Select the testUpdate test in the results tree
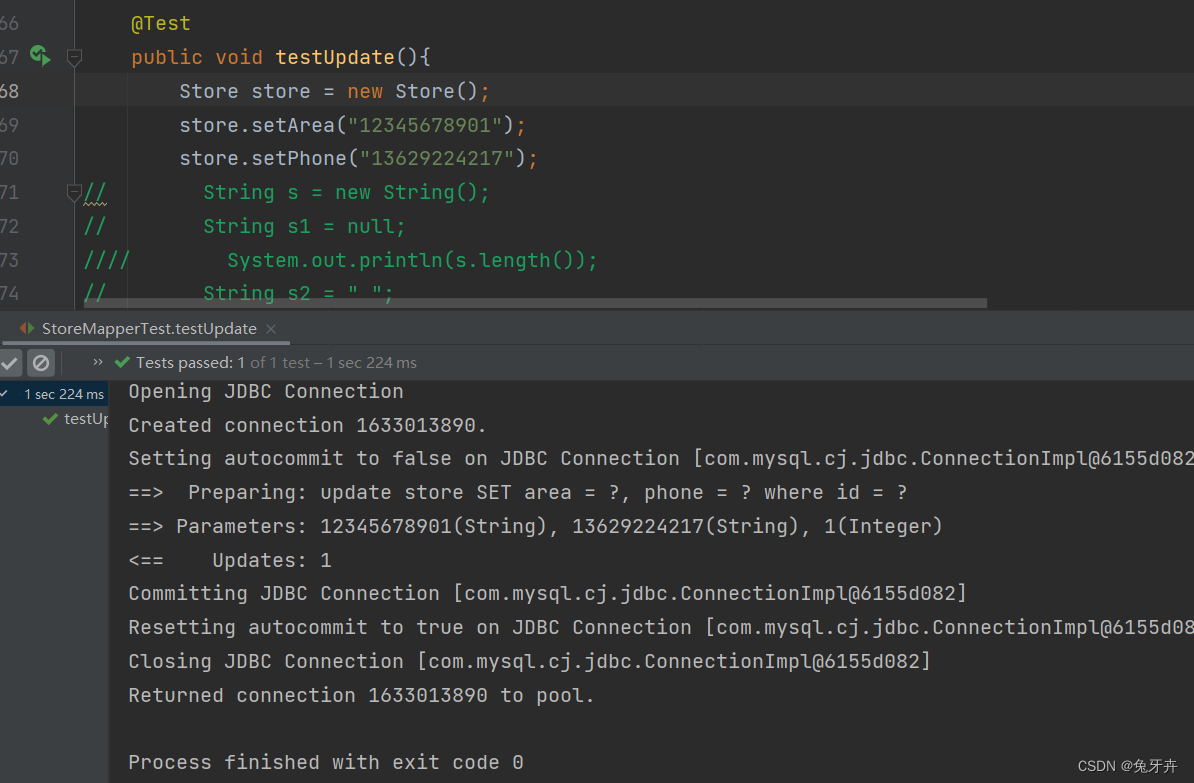The height and width of the screenshot is (783, 1194). (85, 418)
